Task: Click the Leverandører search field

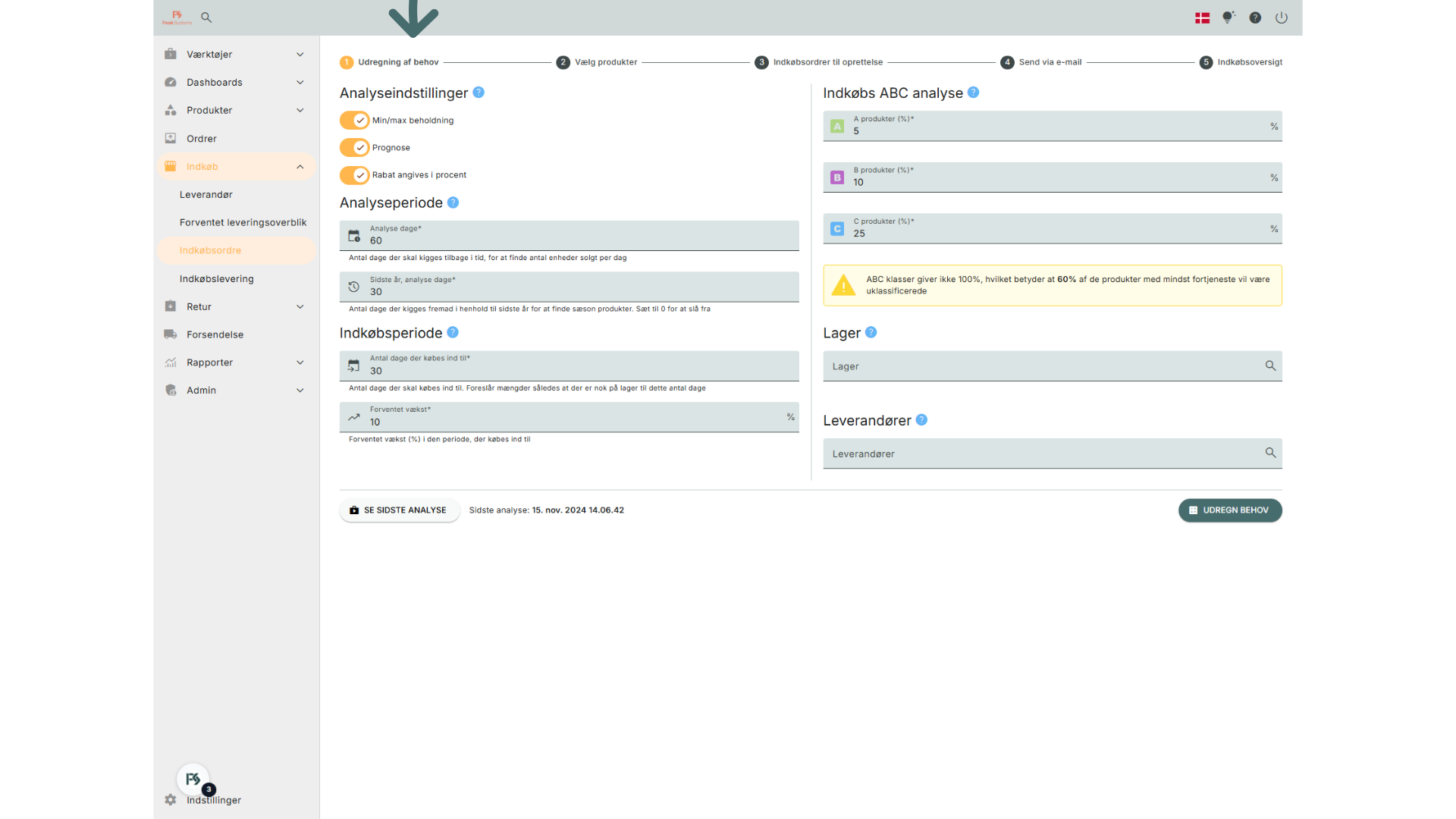Action: point(1053,453)
